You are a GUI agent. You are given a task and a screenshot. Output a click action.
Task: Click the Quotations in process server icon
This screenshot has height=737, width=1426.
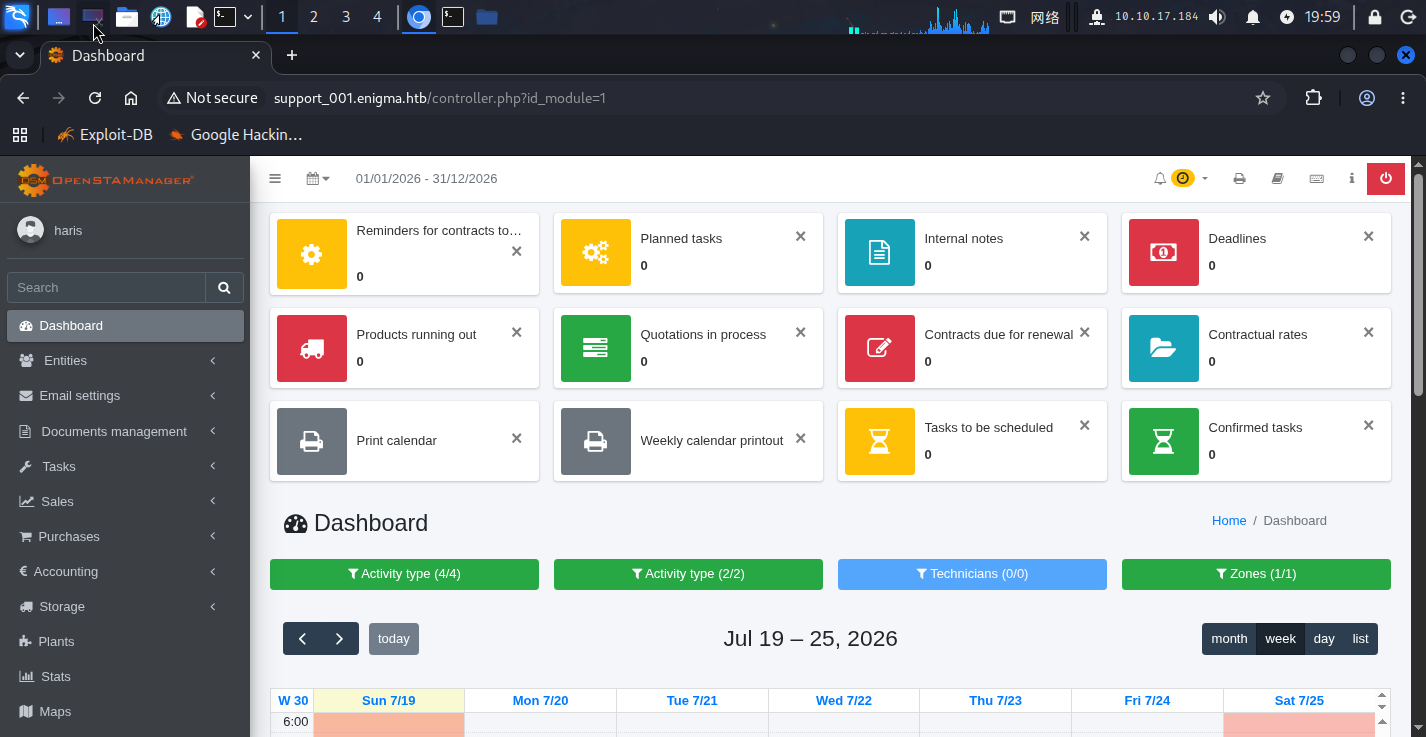tap(596, 348)
